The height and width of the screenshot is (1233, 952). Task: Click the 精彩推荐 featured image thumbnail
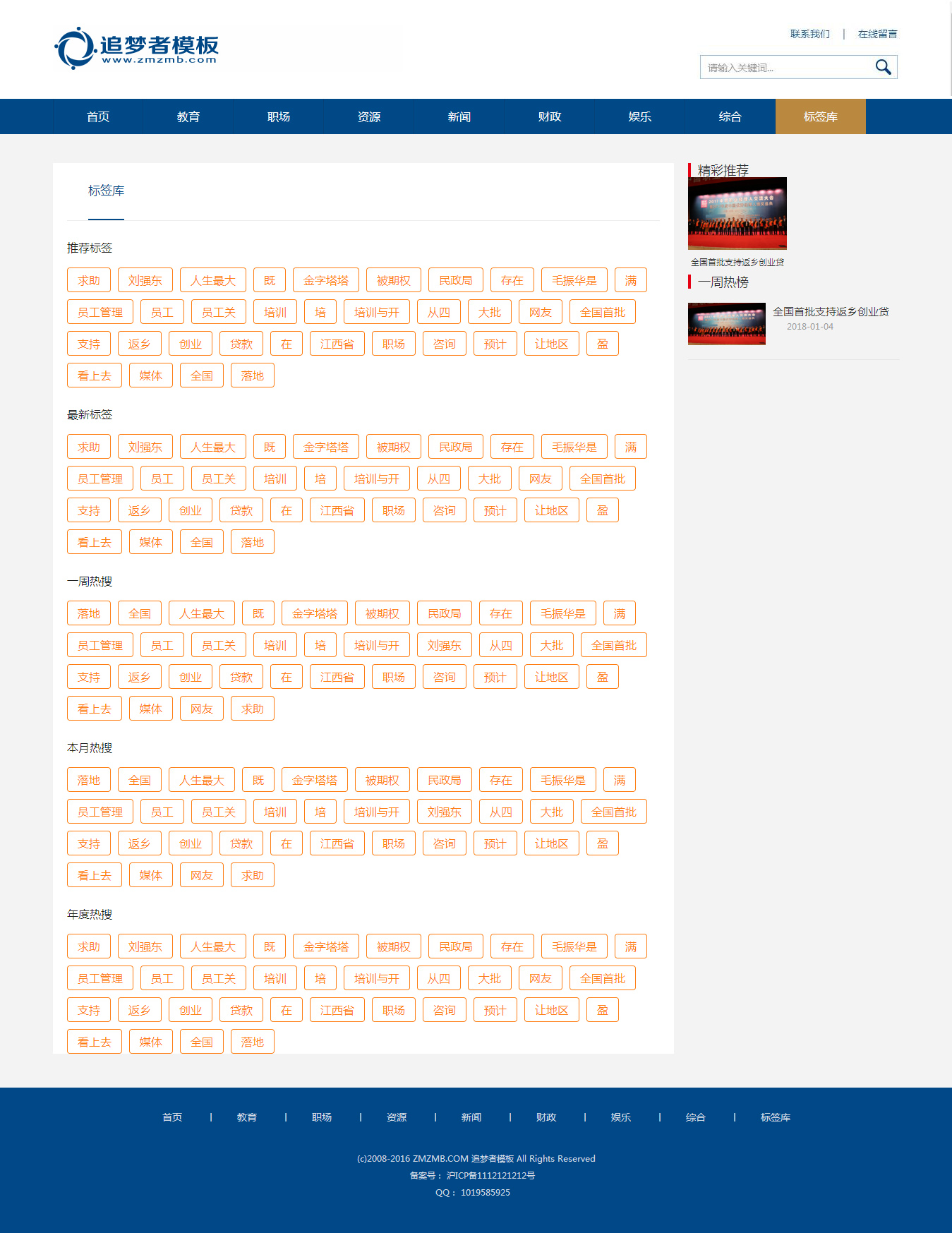click(x=737, y=213)
